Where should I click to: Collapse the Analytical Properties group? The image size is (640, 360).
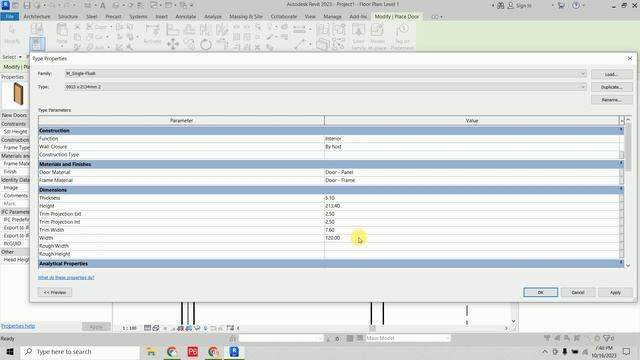point(621,263)
